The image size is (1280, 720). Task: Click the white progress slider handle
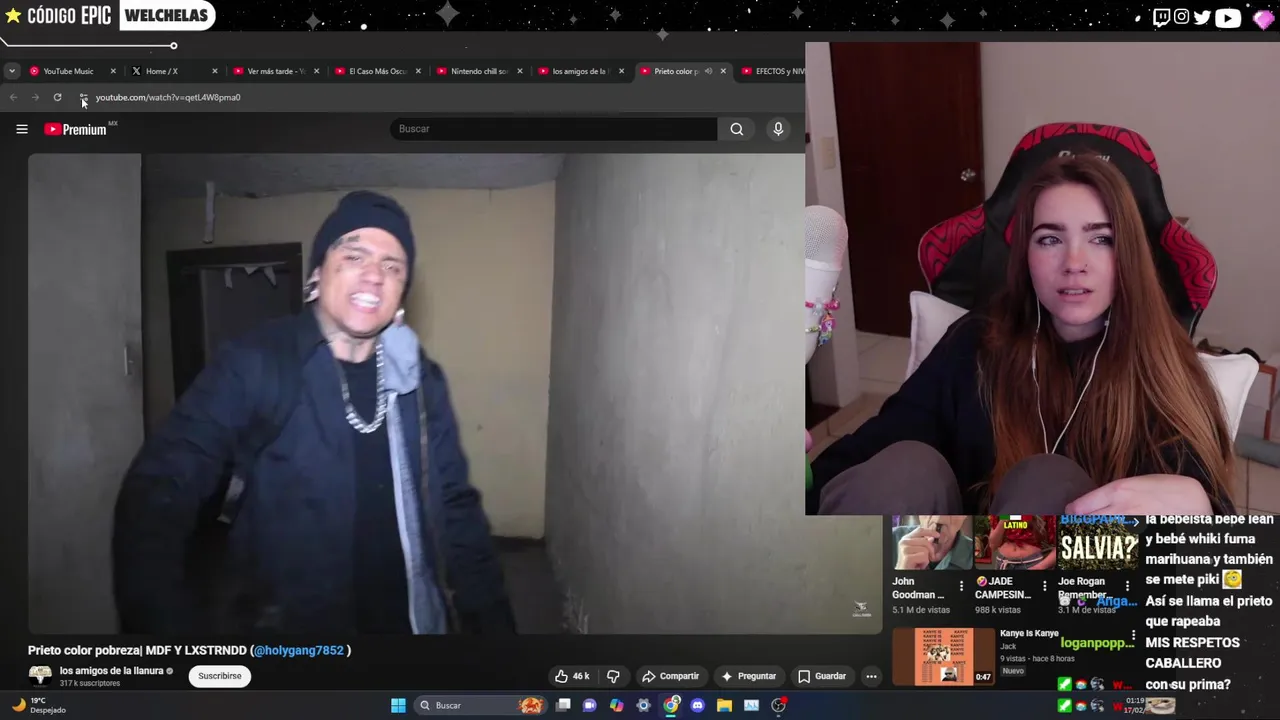click(x=173, y=45)
